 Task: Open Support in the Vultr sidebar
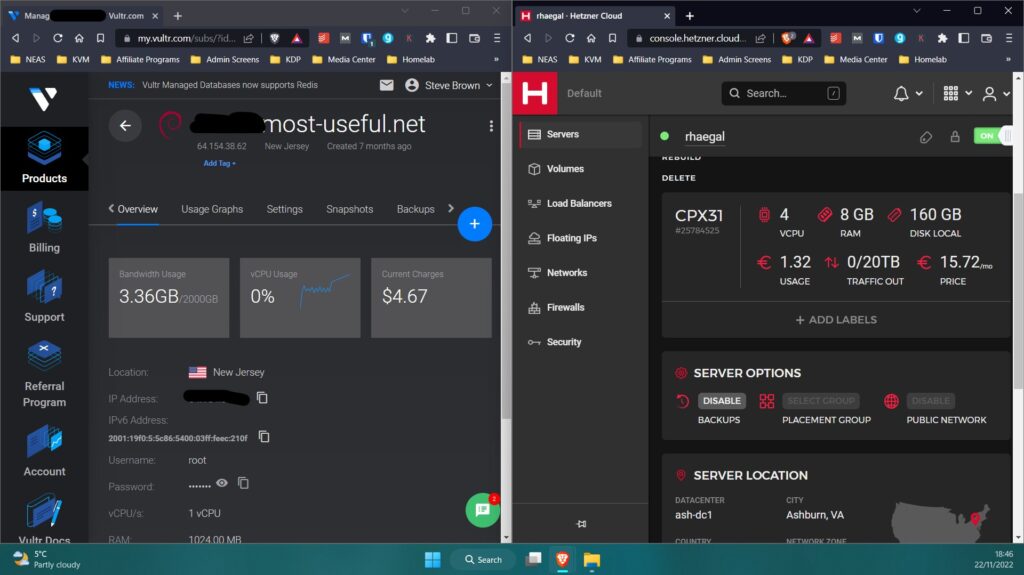click(44, 297)
